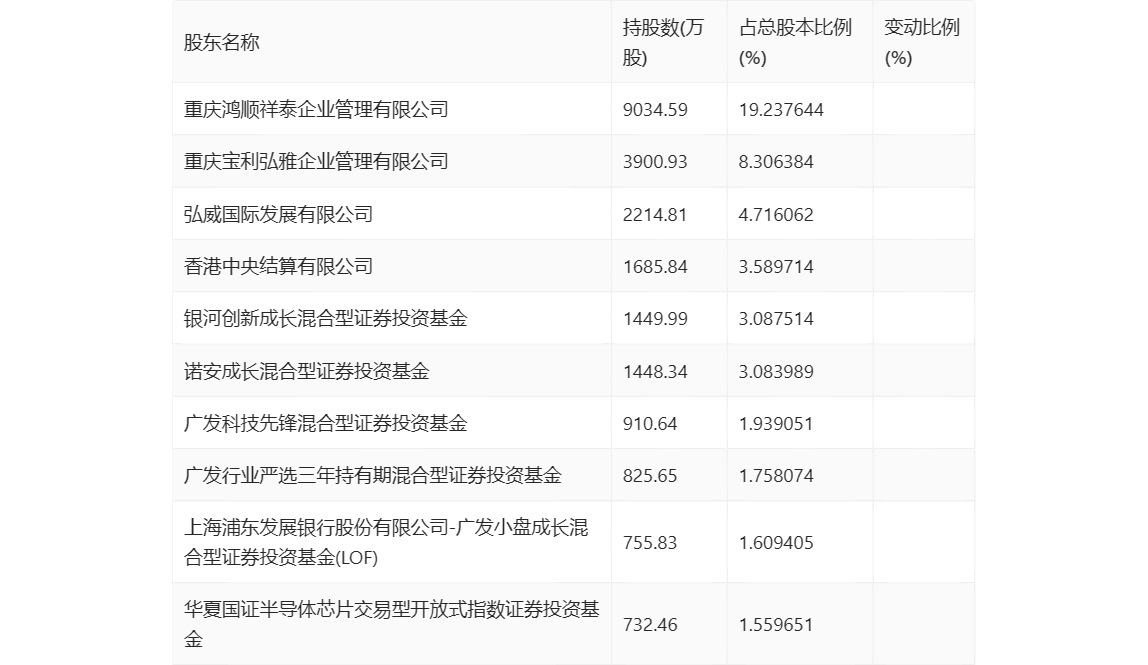Click percentage value 1.939051
This screenshot has height=665, width=1148.
pos(776,423)
